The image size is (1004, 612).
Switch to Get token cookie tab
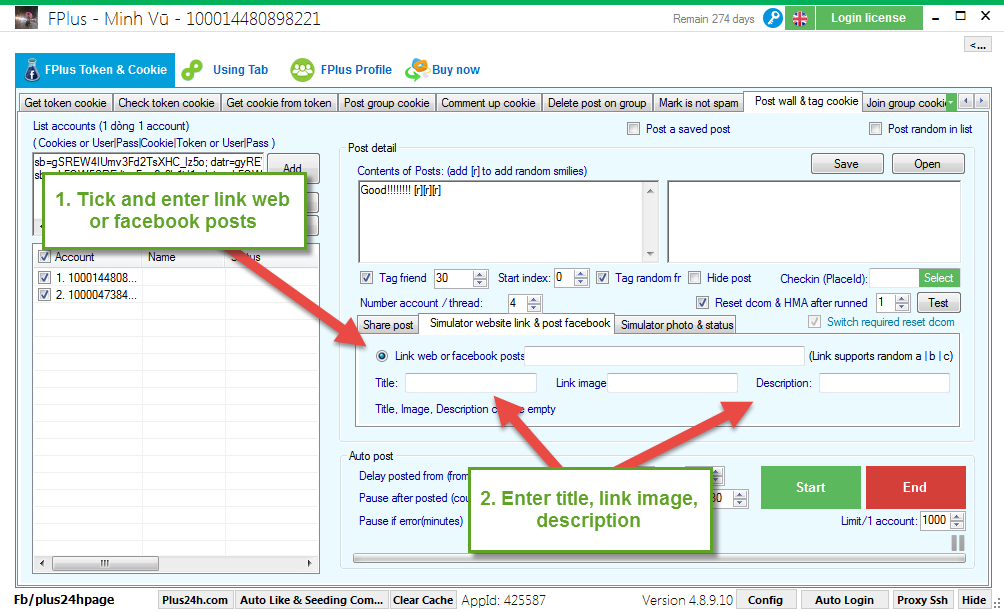[x=65, y=103]
